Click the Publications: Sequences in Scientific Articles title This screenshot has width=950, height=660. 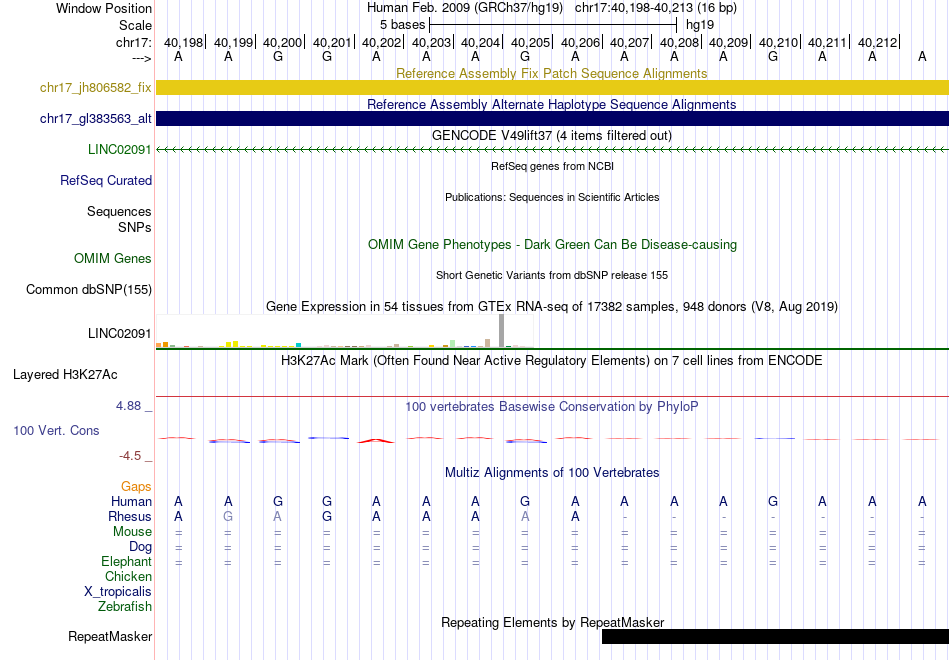pyautogui.click(x=552, y=197)
